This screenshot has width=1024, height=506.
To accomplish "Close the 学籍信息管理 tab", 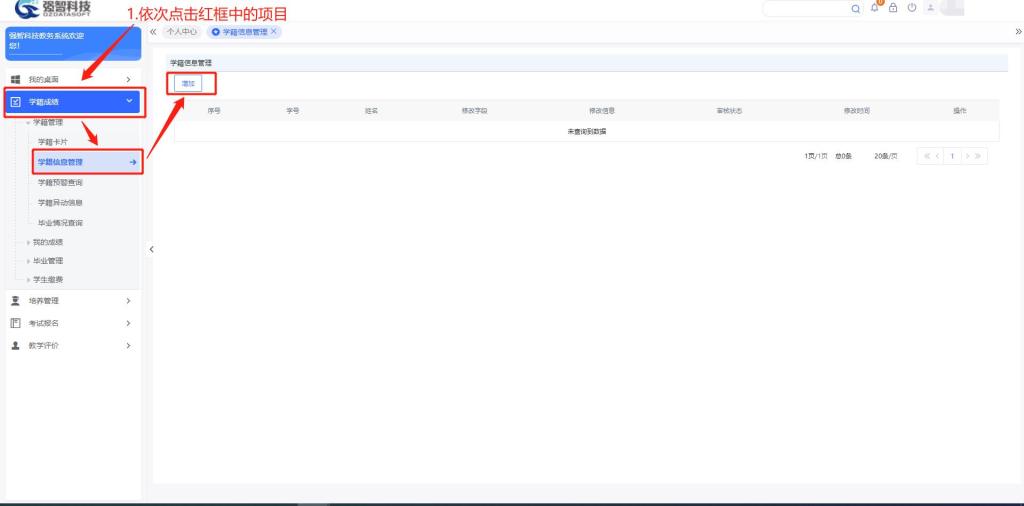I will [274, 32].
